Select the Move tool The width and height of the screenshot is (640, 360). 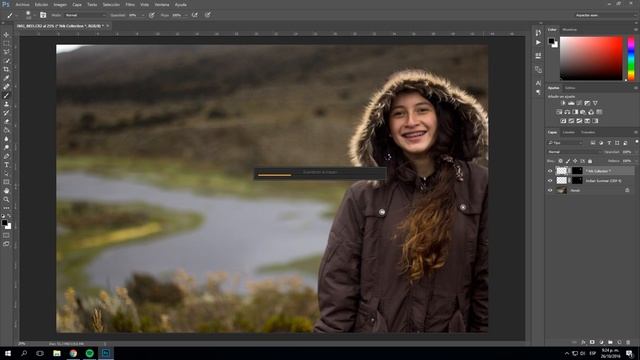pos(6,35)
